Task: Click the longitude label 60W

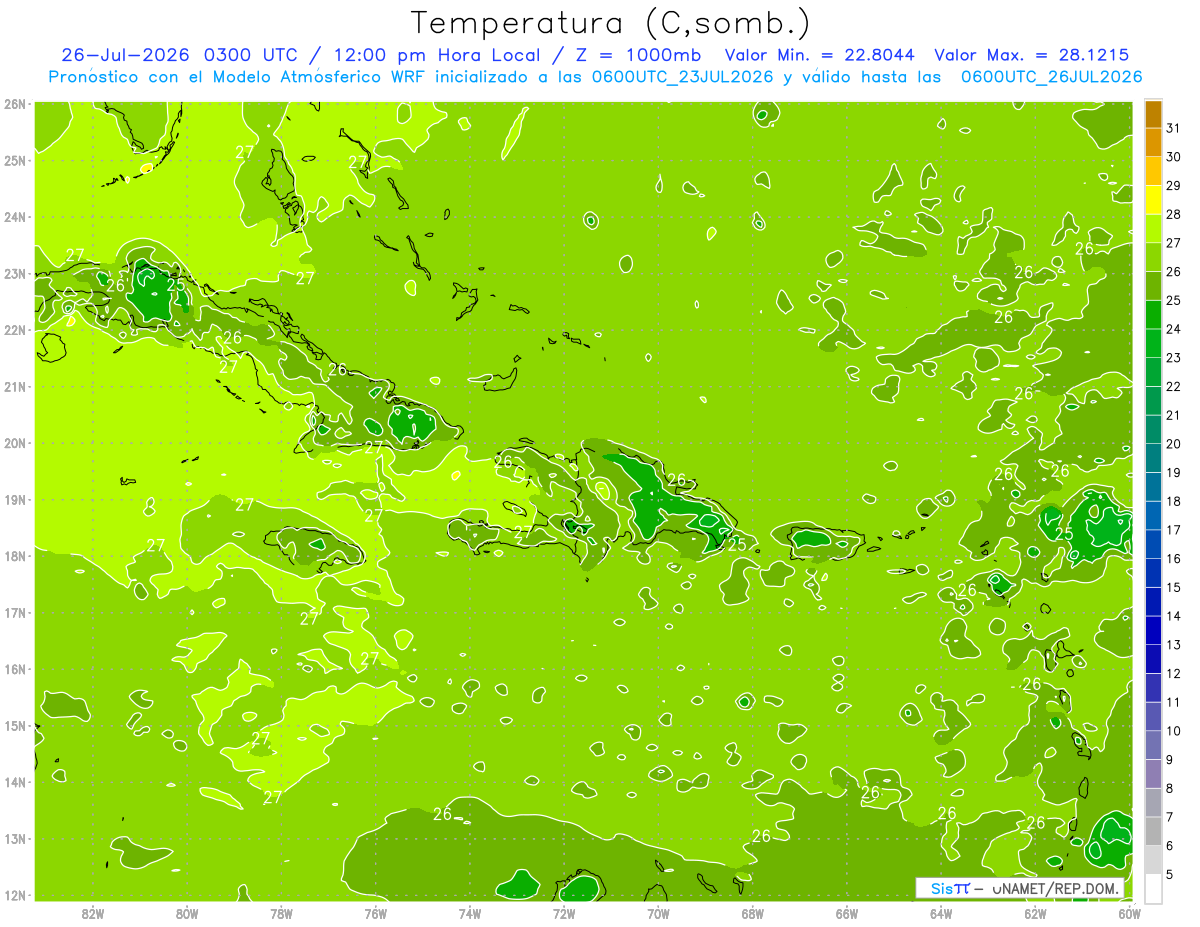Action: (1129, 913)
